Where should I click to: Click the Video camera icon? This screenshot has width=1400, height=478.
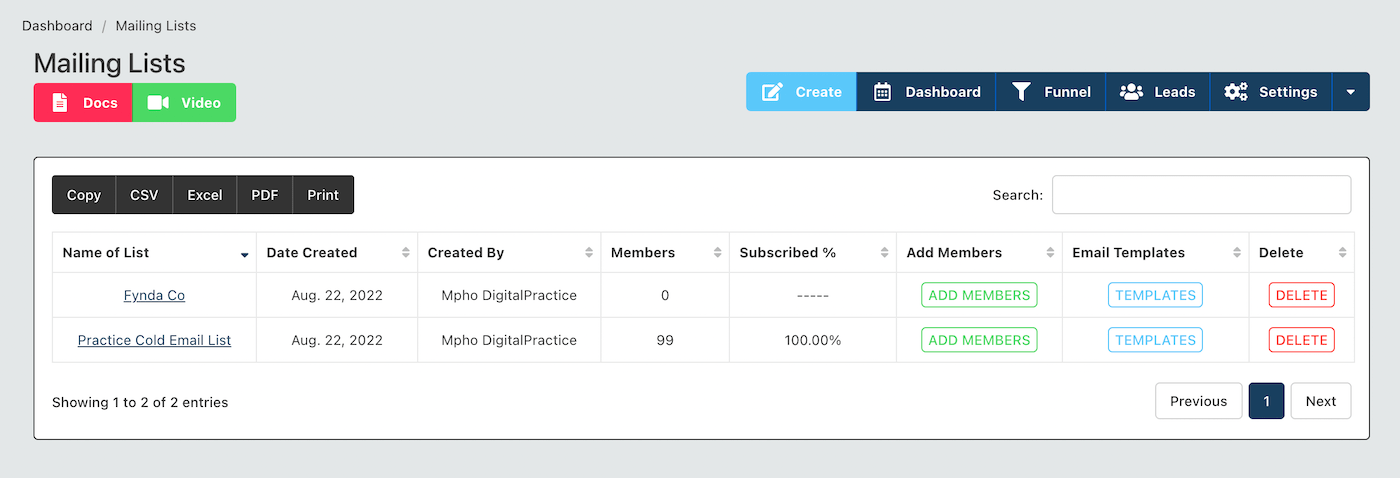[158, 103]
